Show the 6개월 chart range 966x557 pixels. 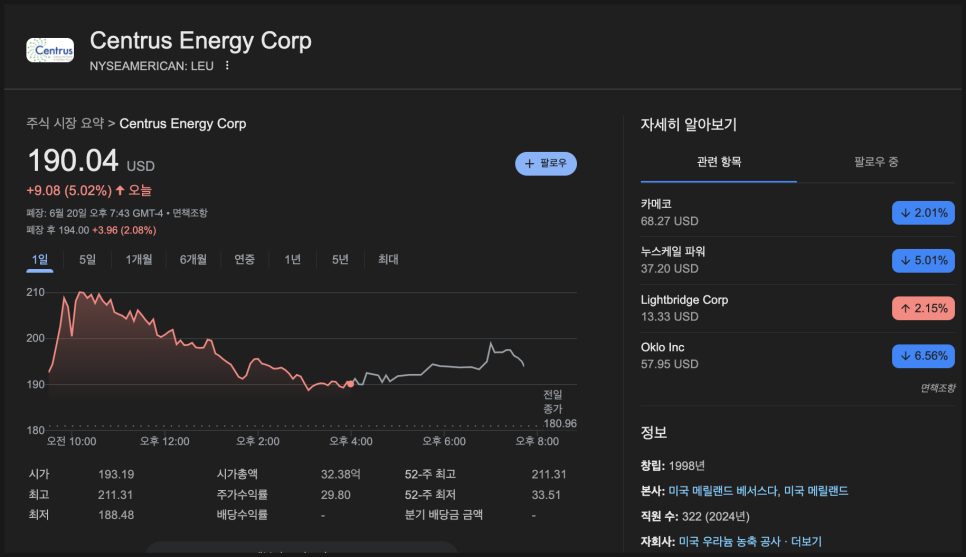click(x=193, y=259)
